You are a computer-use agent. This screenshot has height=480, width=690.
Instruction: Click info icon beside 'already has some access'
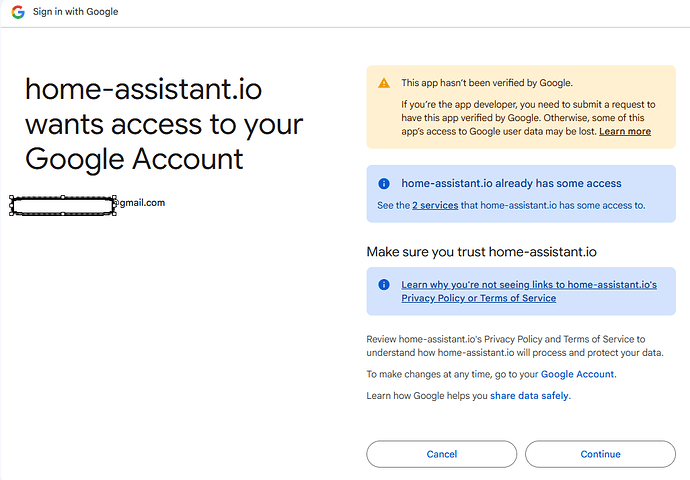(x=384, y=184)
